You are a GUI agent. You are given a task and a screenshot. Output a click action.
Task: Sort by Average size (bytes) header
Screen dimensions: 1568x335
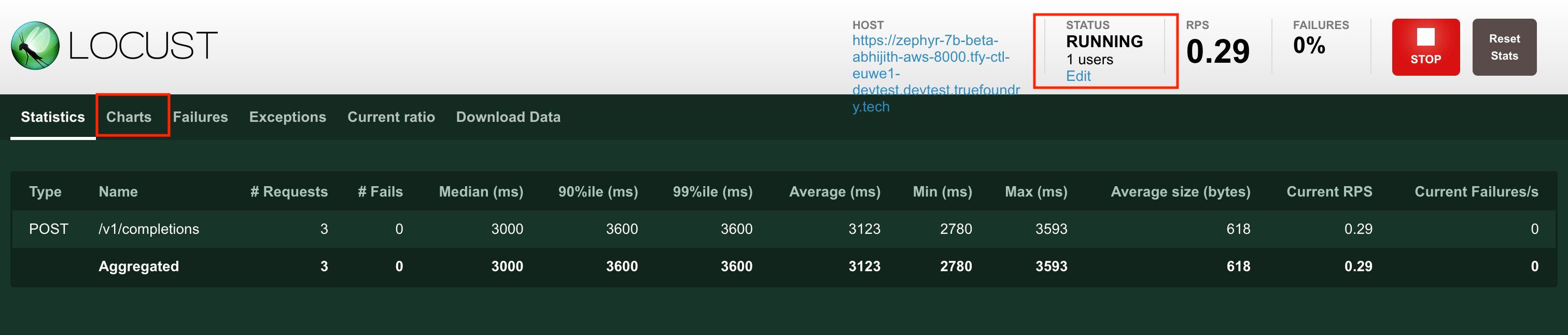click(x=1180, y=192)
